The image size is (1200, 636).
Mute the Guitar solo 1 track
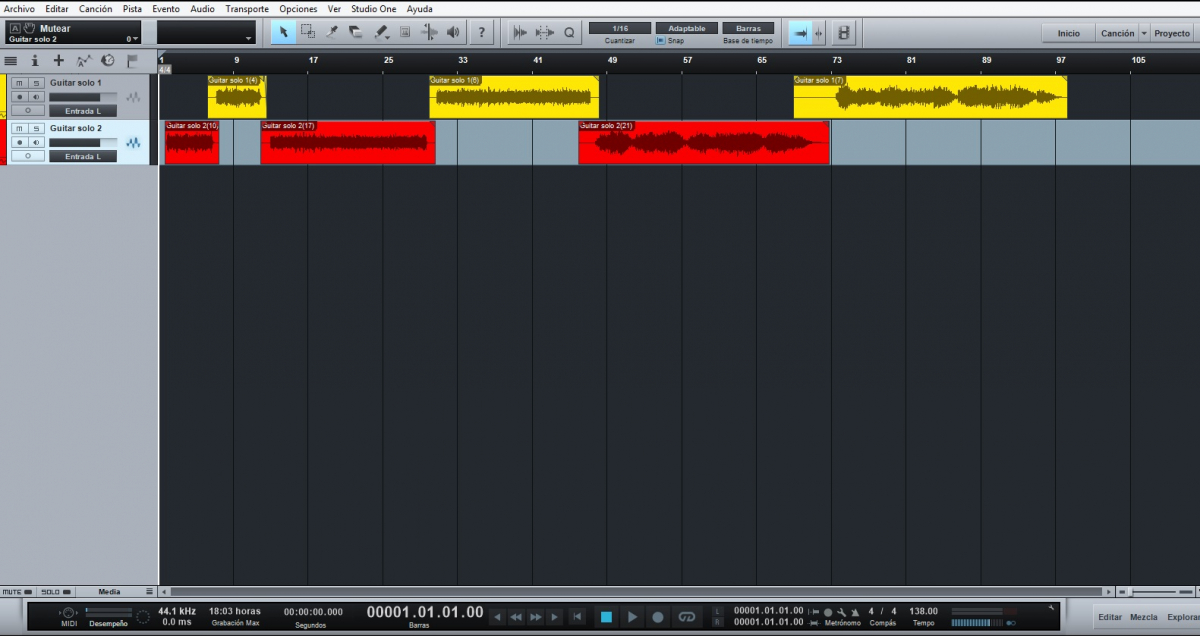point(19,83)
